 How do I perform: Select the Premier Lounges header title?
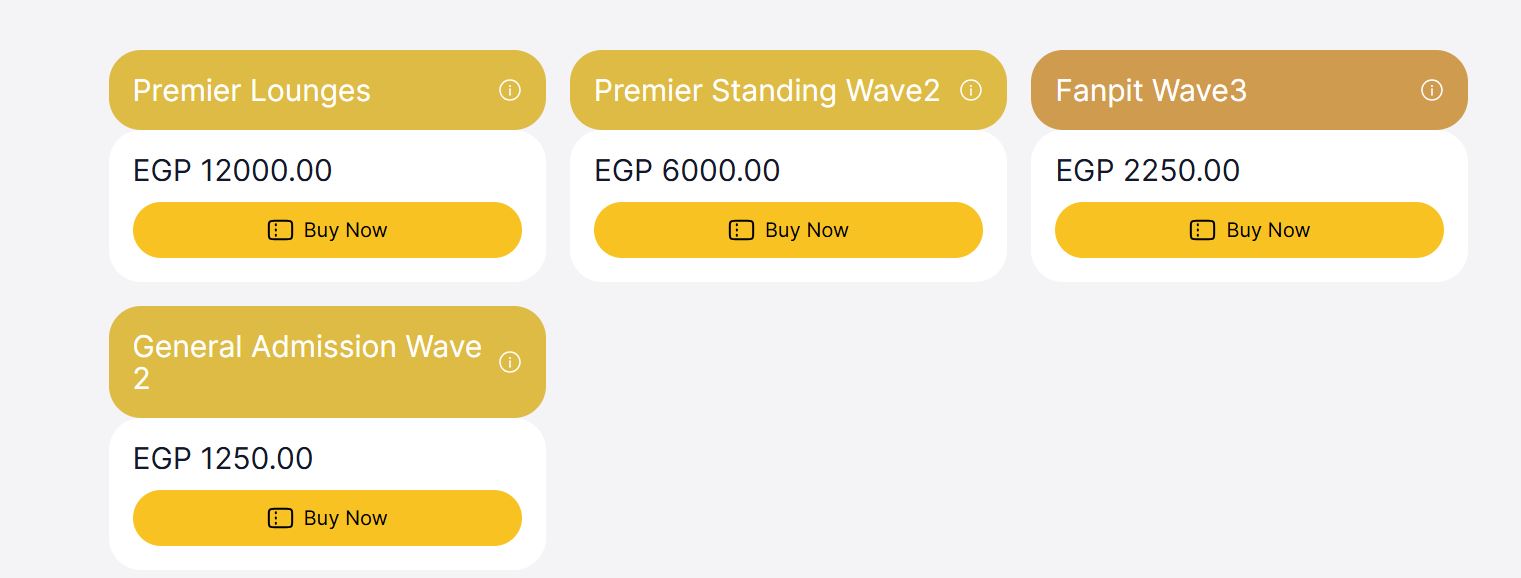pyautogui.click(x=252, y=91)
